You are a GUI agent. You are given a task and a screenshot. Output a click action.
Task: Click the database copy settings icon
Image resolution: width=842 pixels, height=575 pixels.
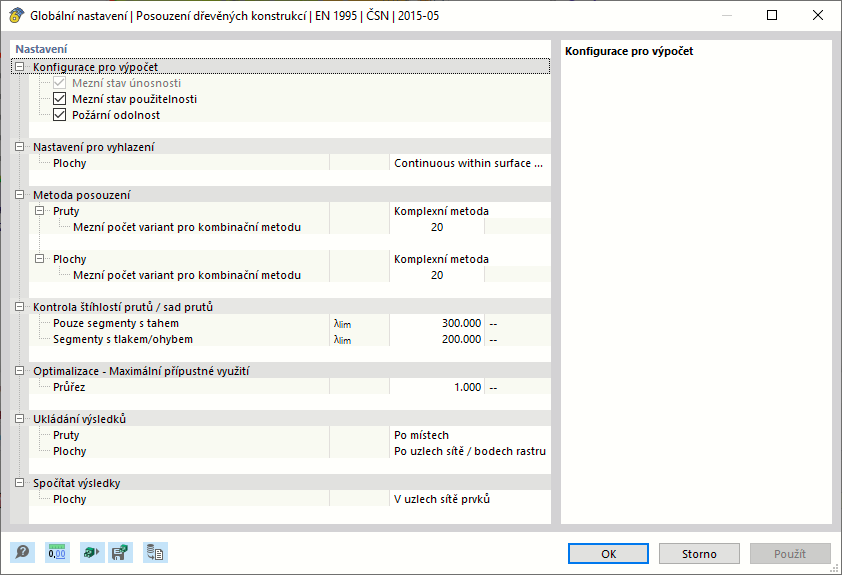coord(155,551)
